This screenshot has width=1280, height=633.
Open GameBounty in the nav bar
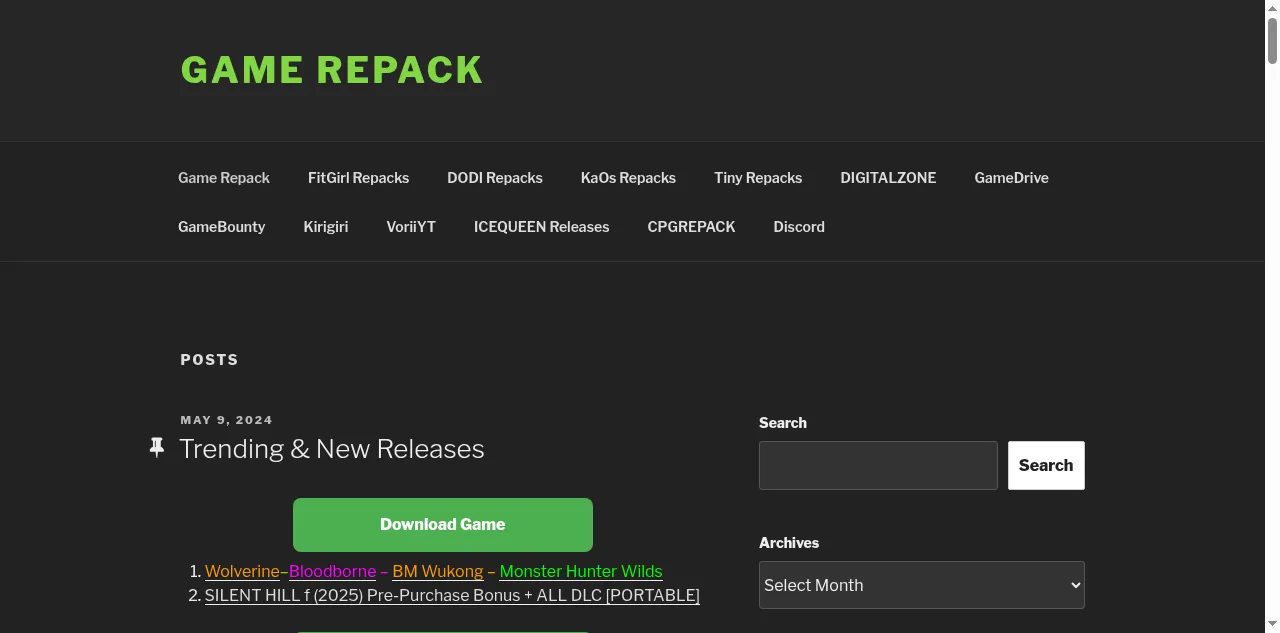pyautogui.click(x=222, y=227)
